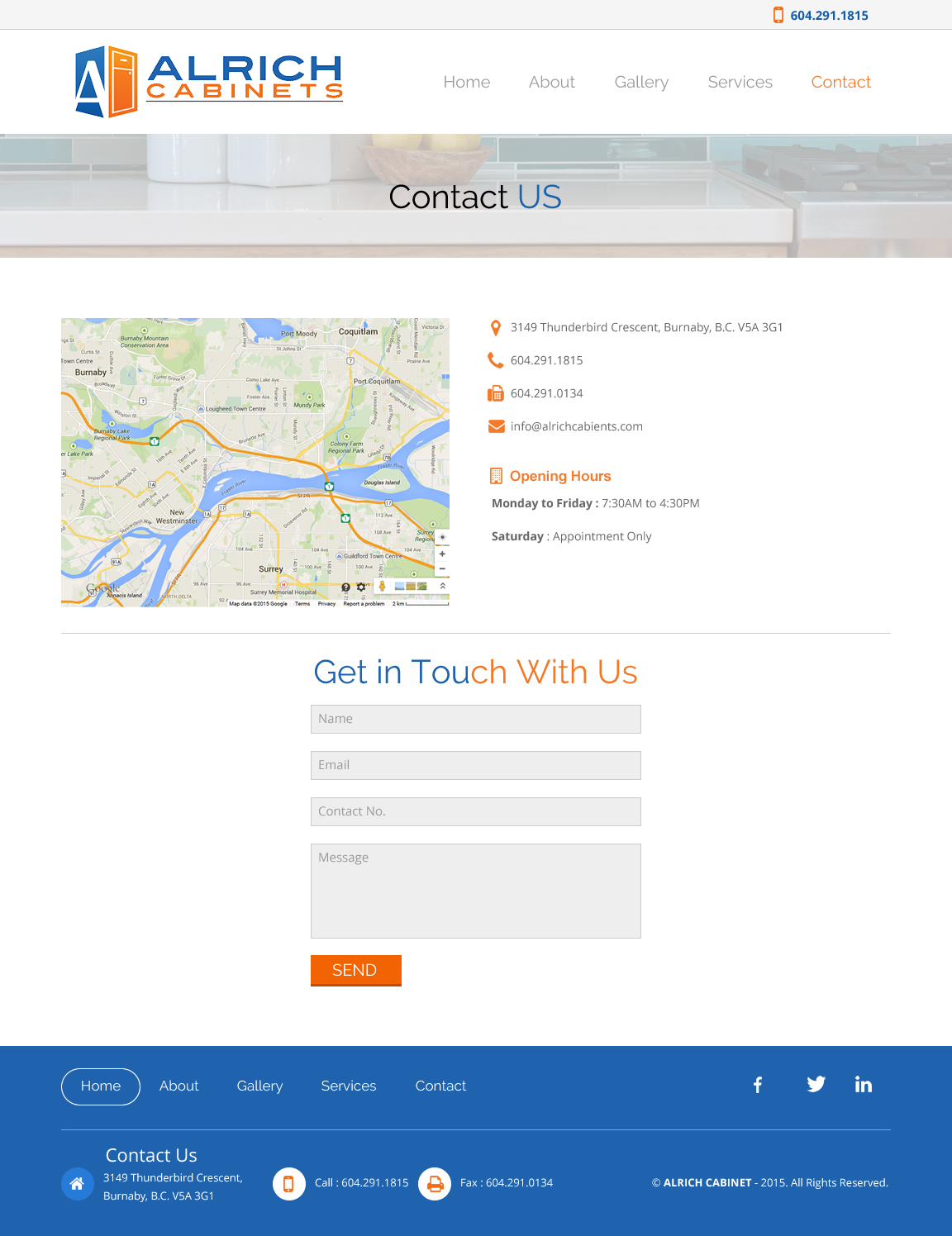952x1236 pixels.
Task: Open the Facebook icon in the footer
Action: (757, 1085)
